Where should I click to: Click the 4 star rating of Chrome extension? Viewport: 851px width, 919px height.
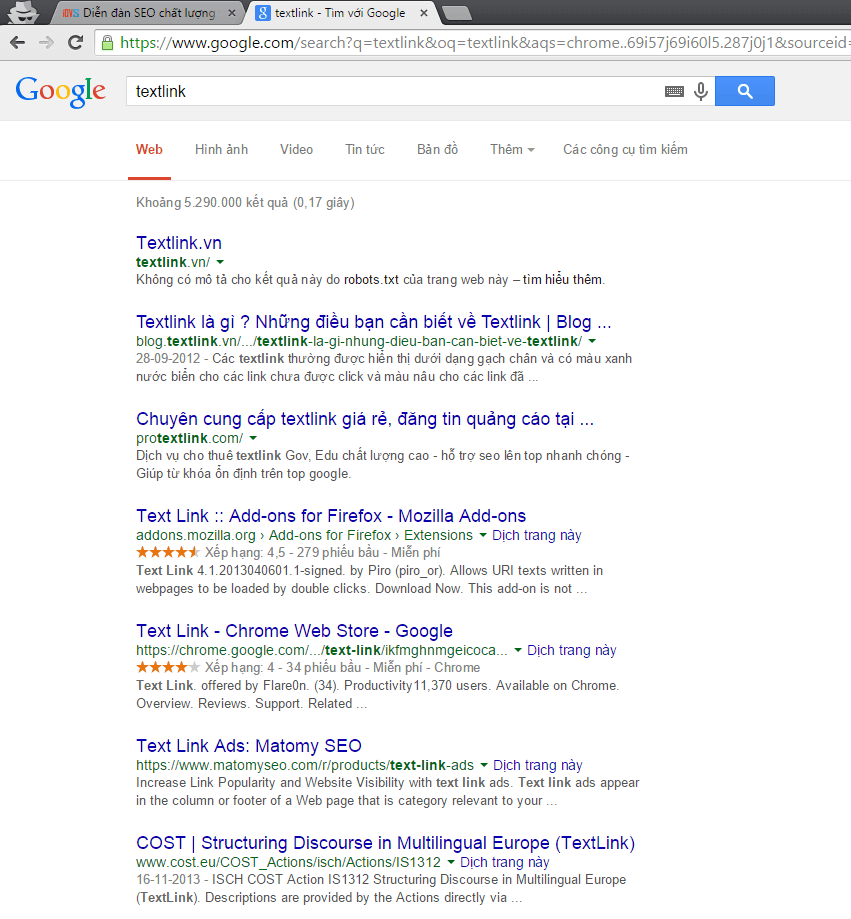(x=168, y=667)
